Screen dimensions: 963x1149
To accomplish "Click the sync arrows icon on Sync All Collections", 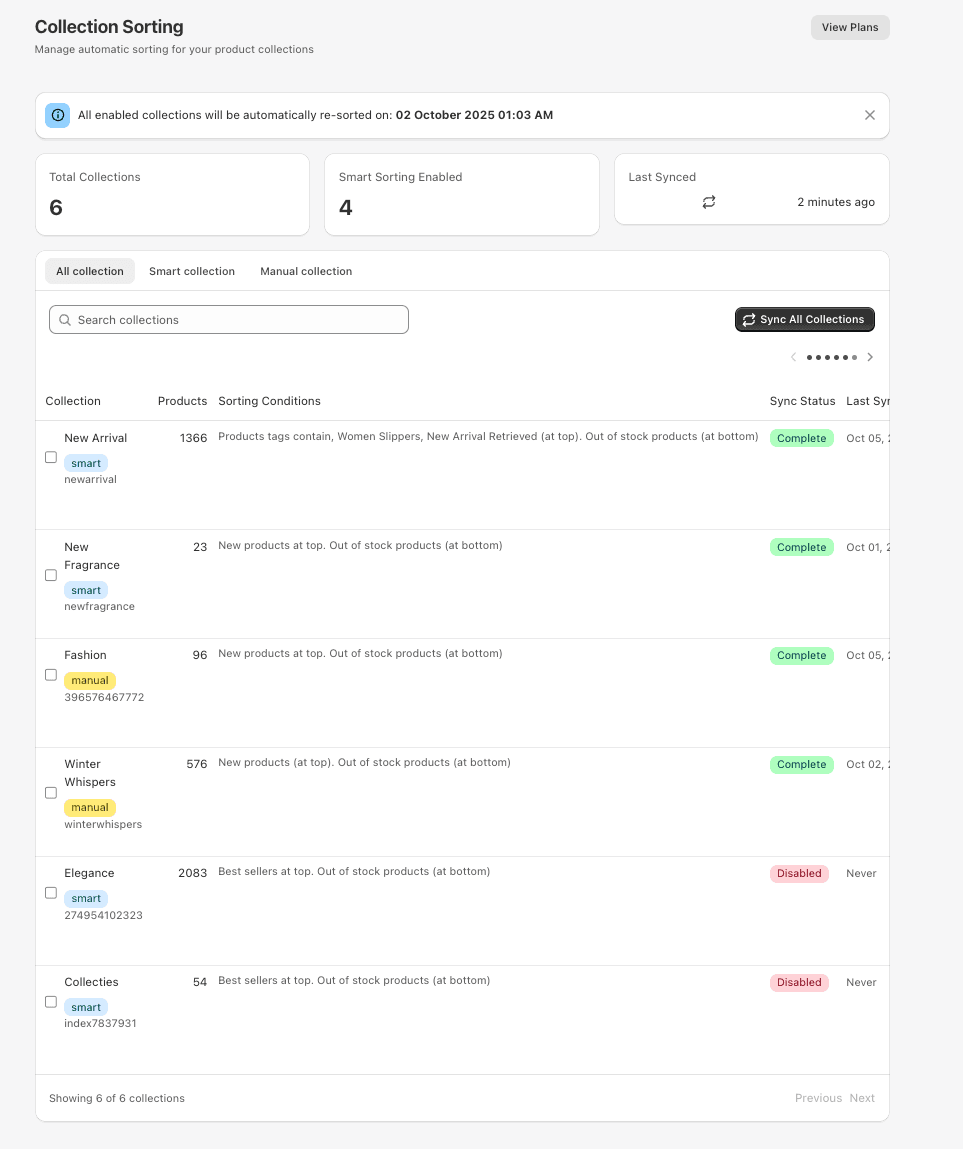I will click(x=748, y=319).
